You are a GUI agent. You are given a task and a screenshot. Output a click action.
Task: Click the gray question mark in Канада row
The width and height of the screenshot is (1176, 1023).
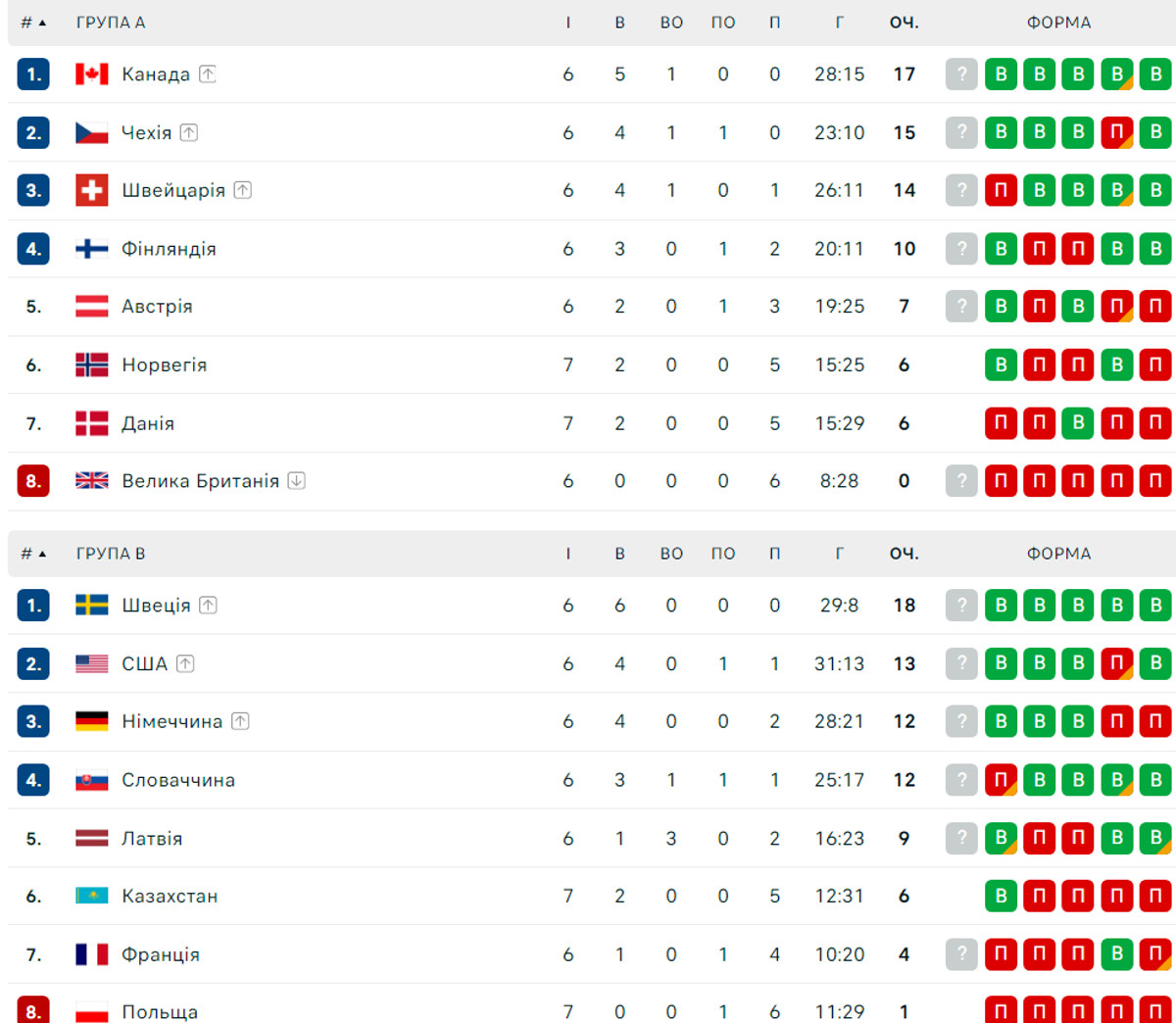[961, 74]
